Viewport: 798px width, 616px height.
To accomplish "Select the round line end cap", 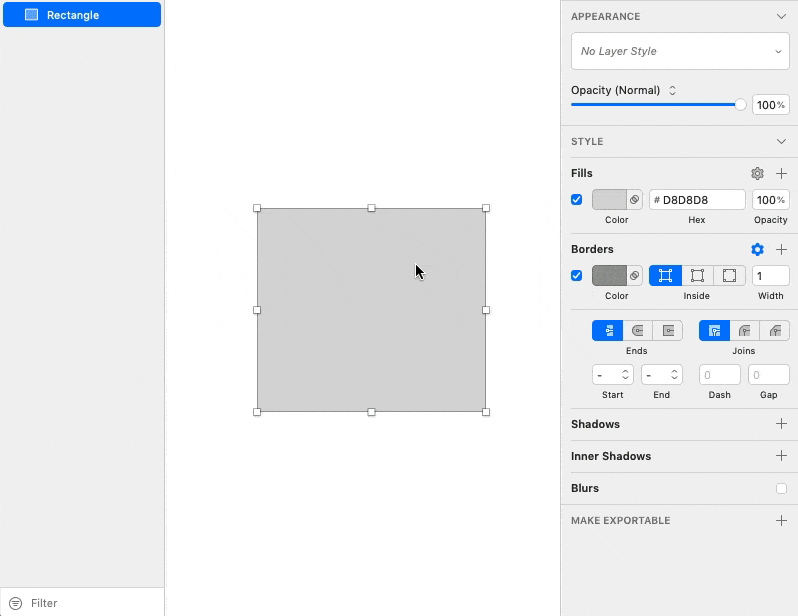I will click(637, 331).
